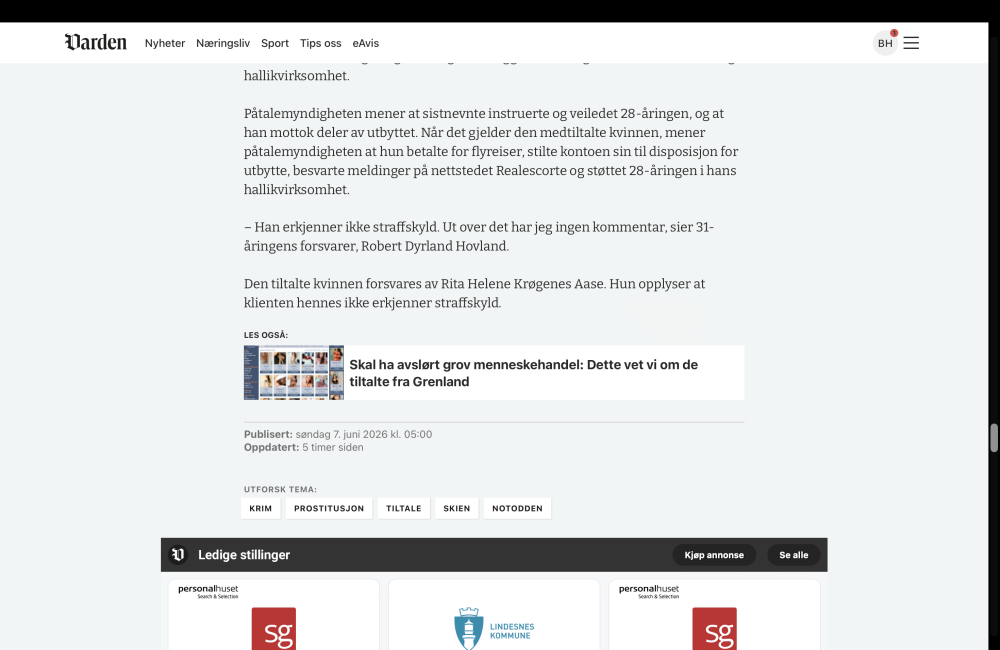Click the name 'Rita Helene Krøgenes Aase'

522,284
